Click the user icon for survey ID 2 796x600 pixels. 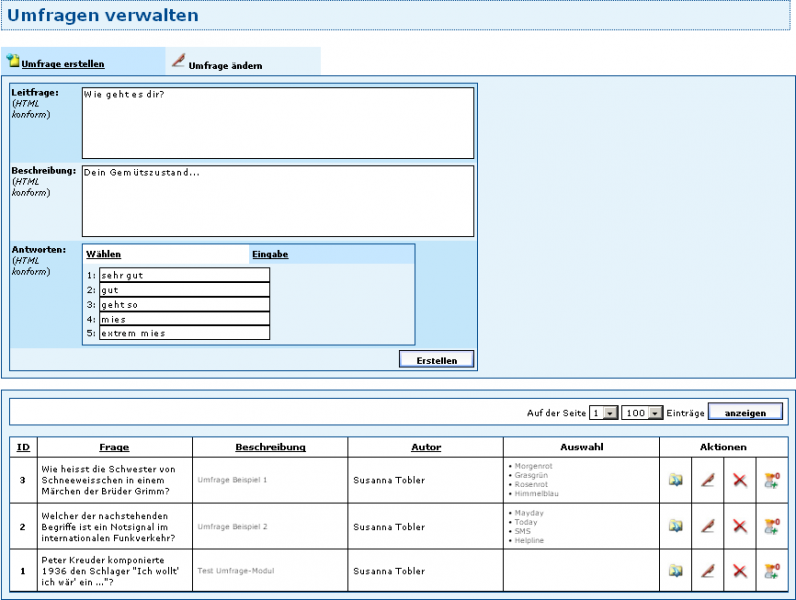(x=771, y=526)
